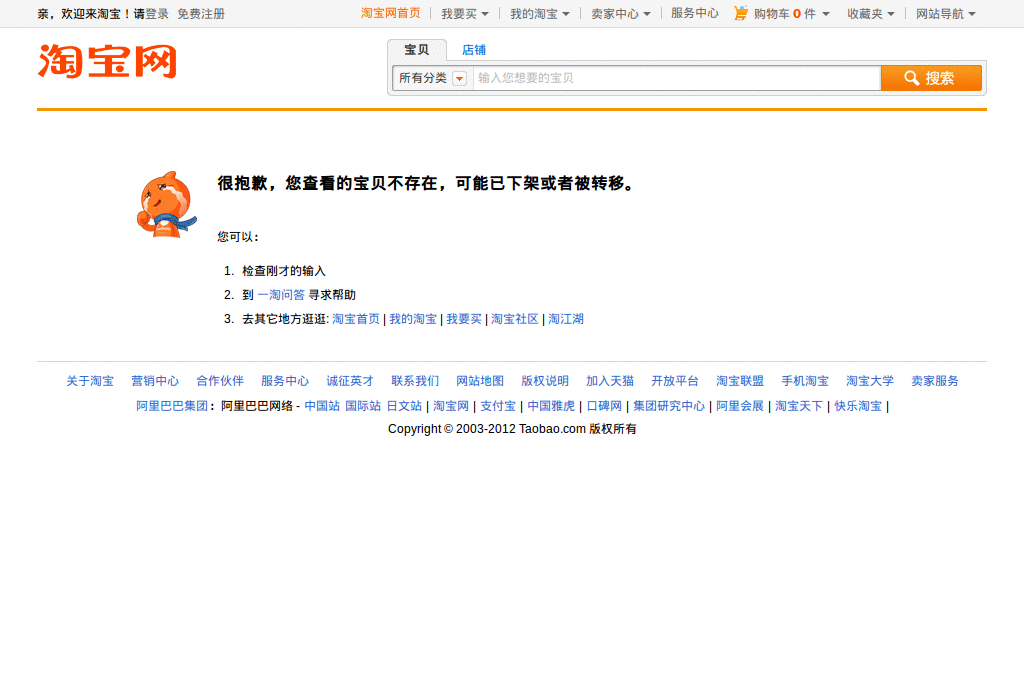
Task: Expand the 我要买 top menu
Action: [x=464, y=14]
